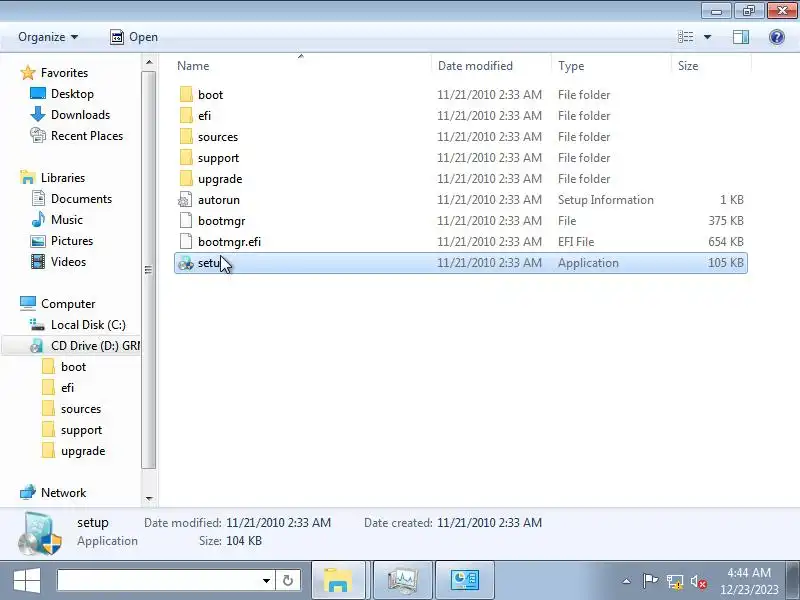The width and height of the screenshot is (800, 600).
Task: Click the setup details pane large icon
Action: (x=40, y=534)
